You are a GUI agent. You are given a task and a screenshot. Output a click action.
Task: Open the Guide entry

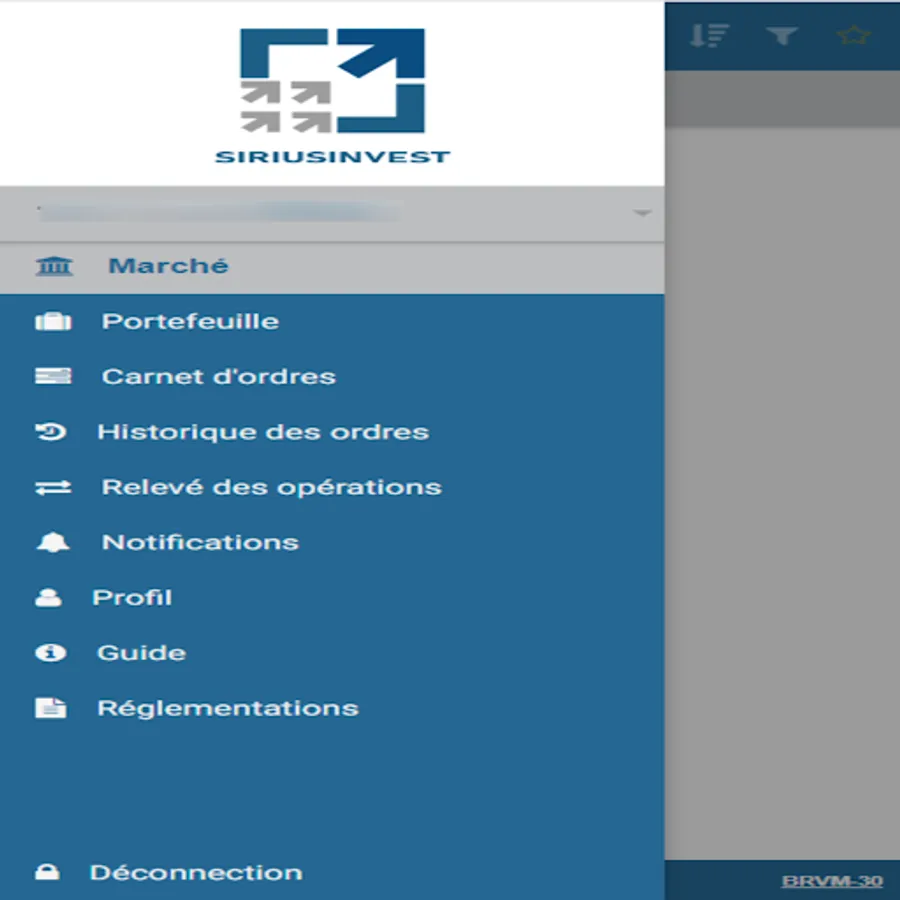pos(141,653)
